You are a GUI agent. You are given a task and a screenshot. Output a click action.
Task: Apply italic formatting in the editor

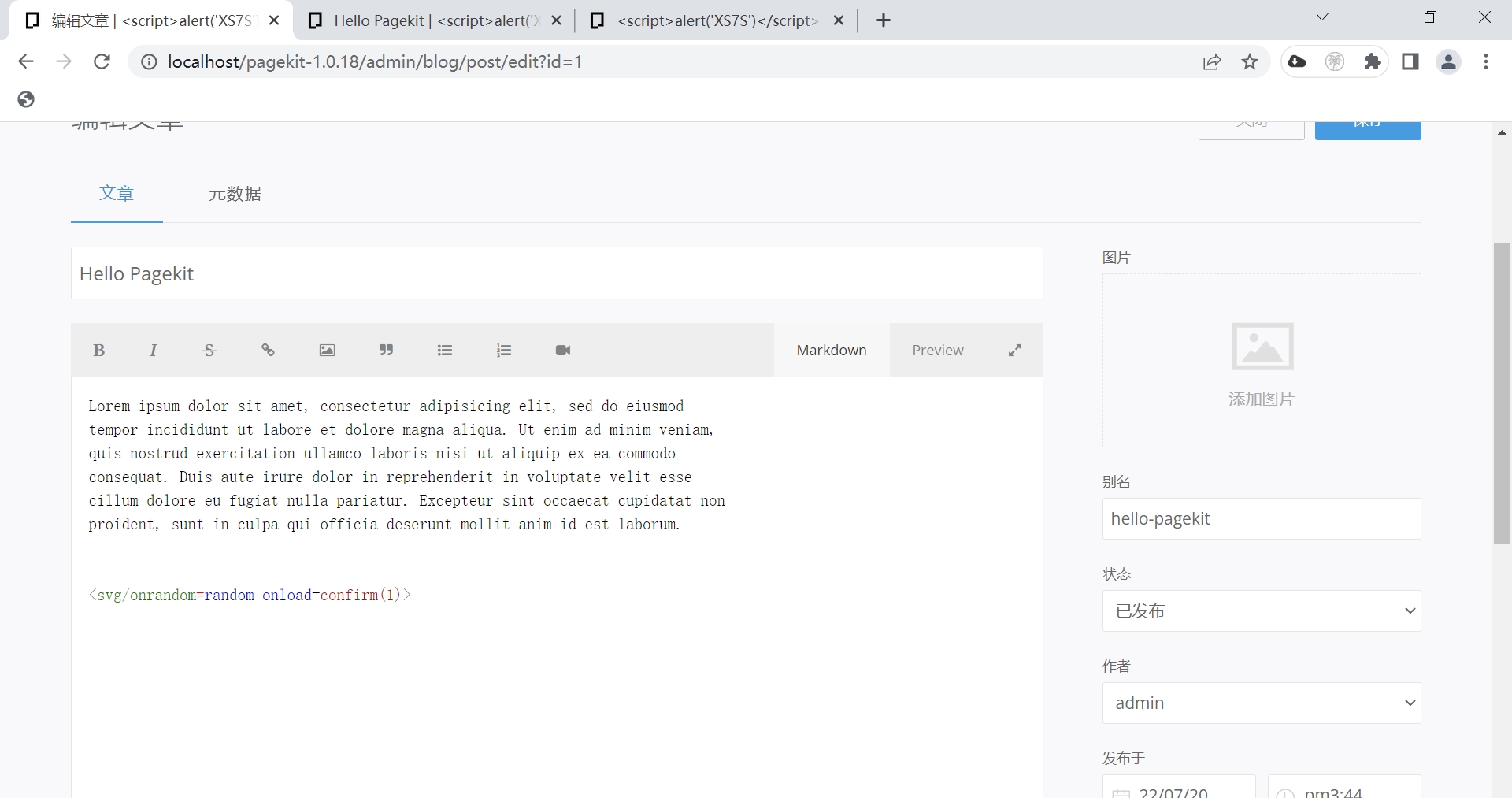point(154,351)
